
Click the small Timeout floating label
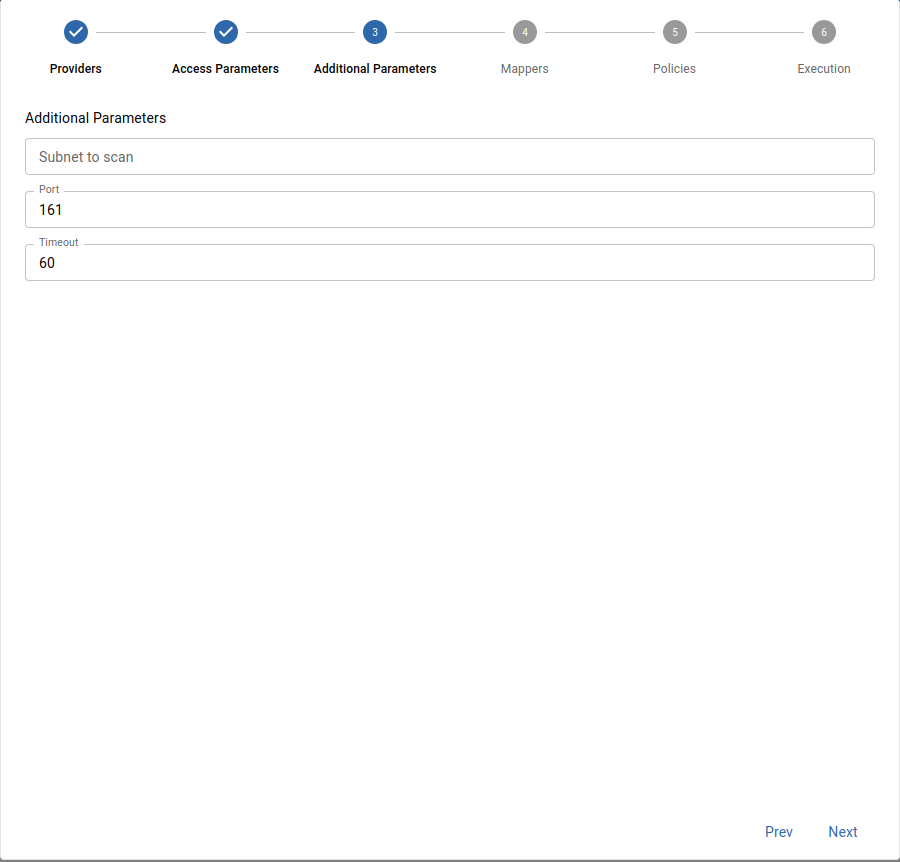59,243
